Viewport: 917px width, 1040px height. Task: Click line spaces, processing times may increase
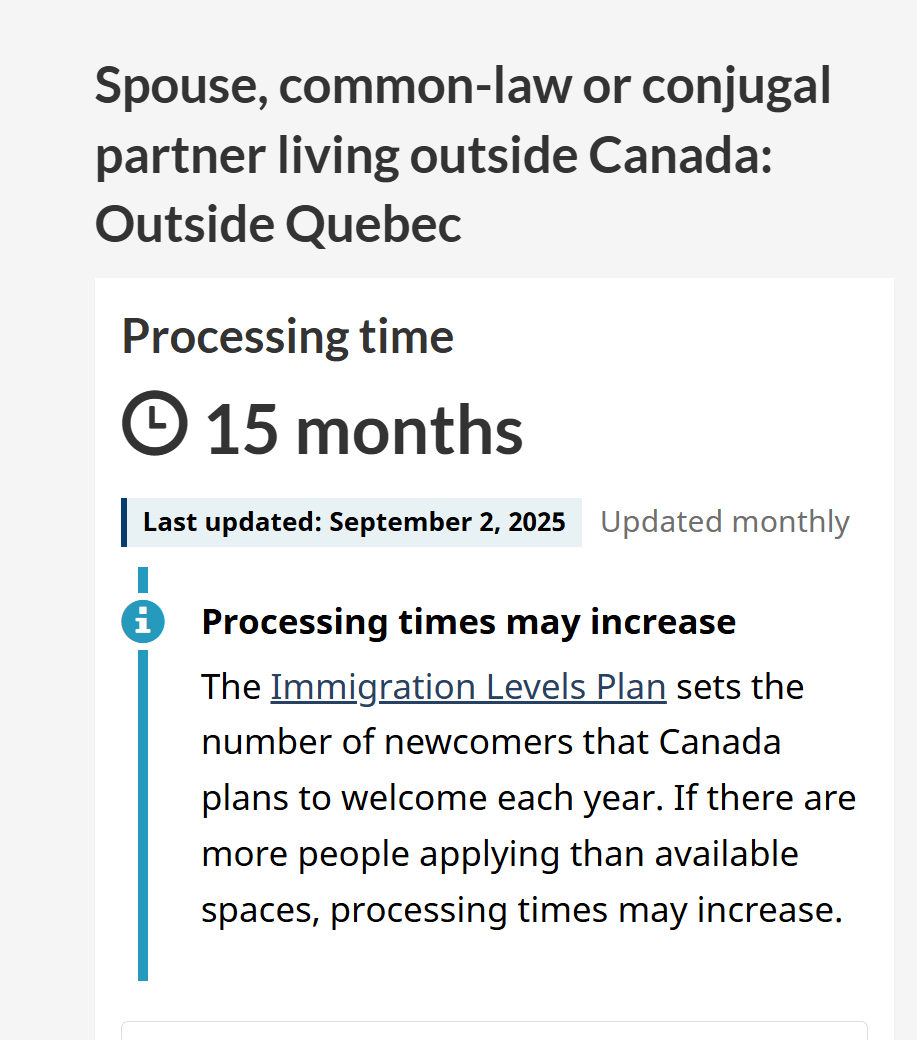tap(522, 909)
